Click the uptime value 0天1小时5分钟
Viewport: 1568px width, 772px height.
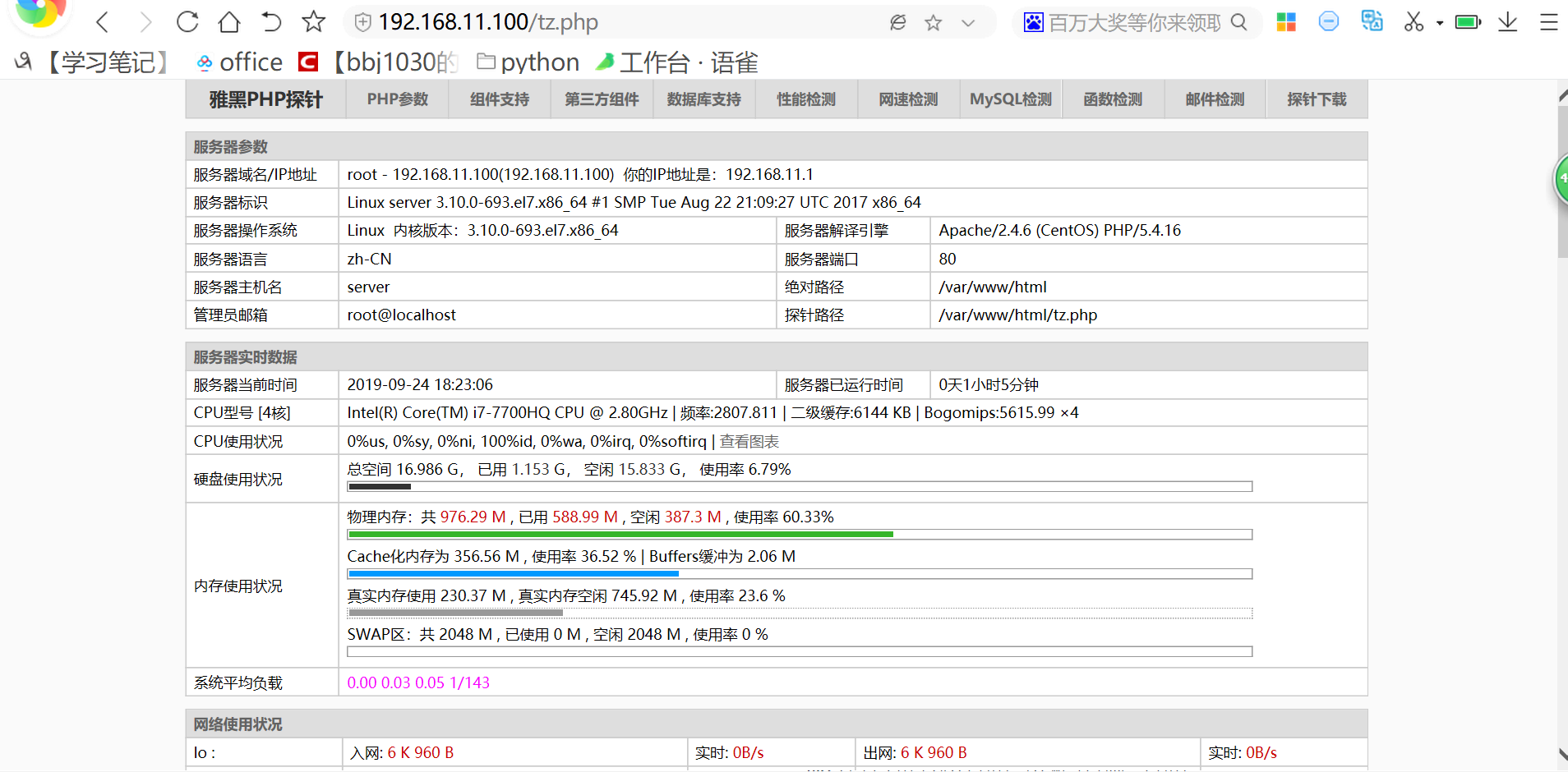pyautogui.click(x=989, y=385)
